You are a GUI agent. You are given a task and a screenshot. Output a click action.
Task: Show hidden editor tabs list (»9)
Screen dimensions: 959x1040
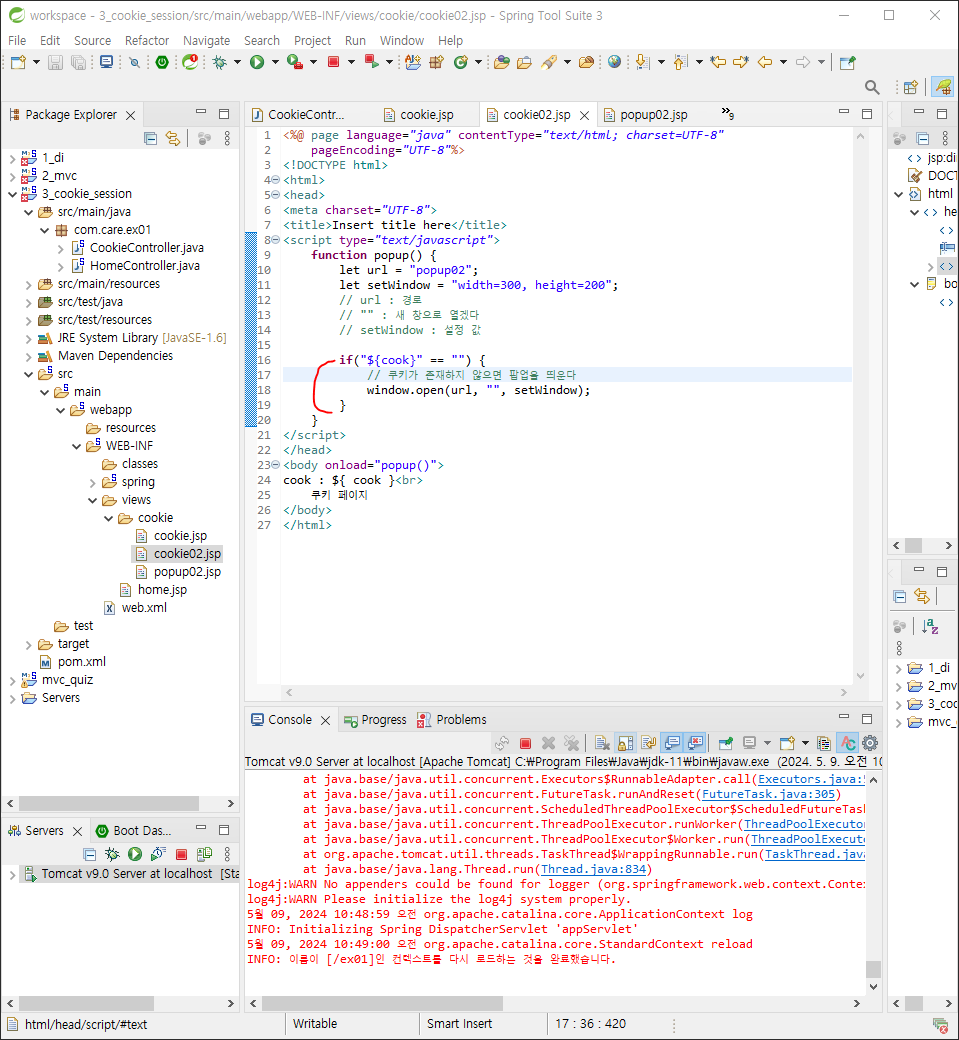[728, 113]
